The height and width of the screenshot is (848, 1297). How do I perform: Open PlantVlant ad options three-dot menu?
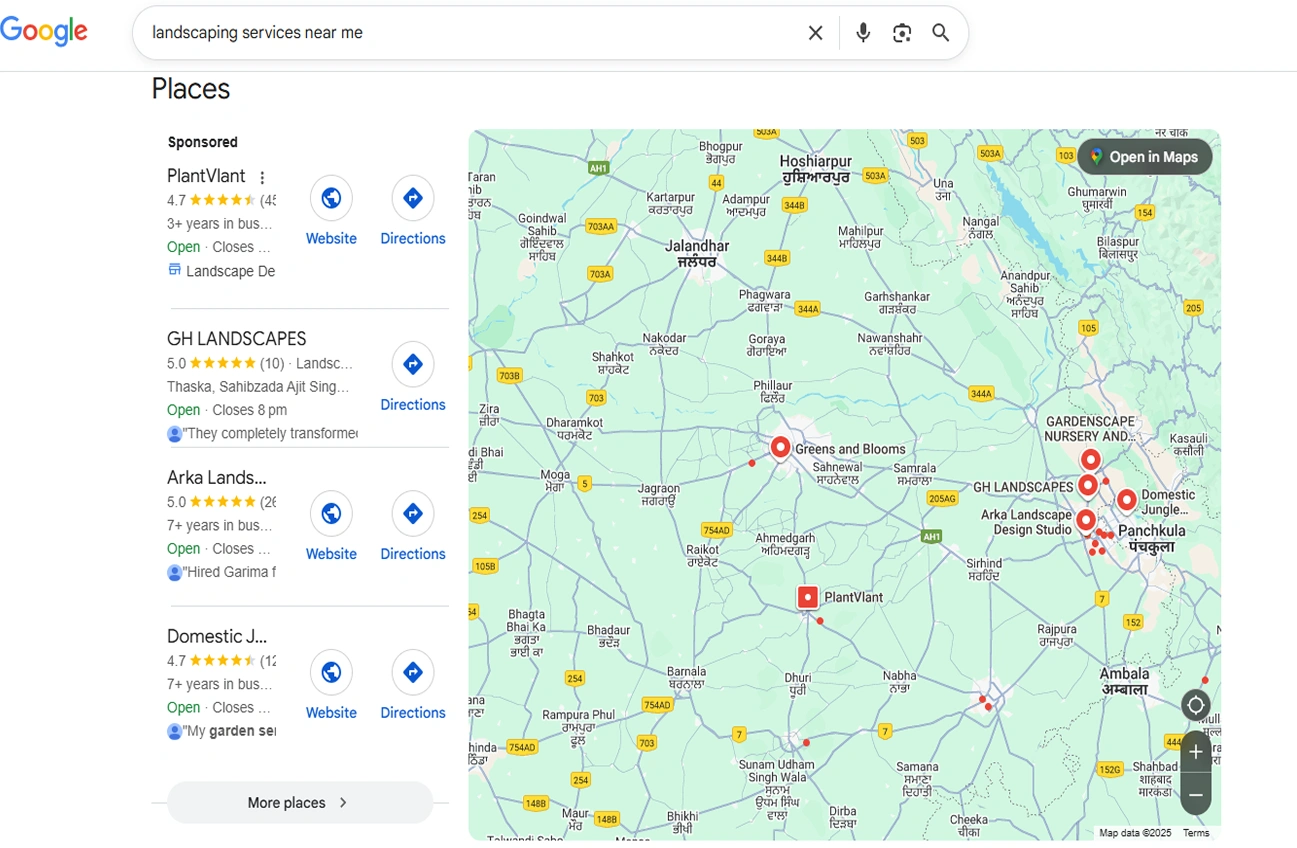coord(262,178)
